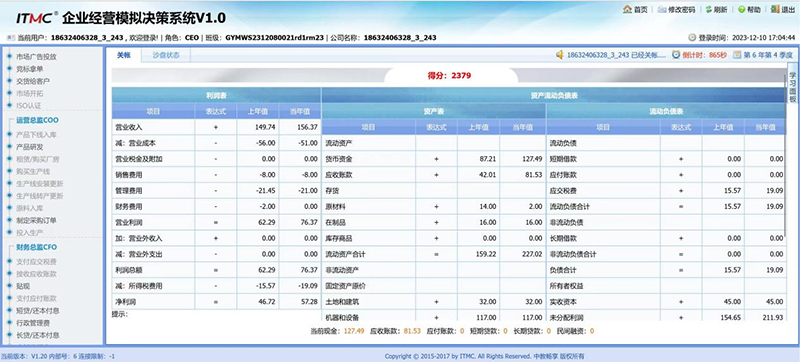Click the 得分: 2379 score banner
This screenshot has width=800, height=362.
tap(449, 75)
